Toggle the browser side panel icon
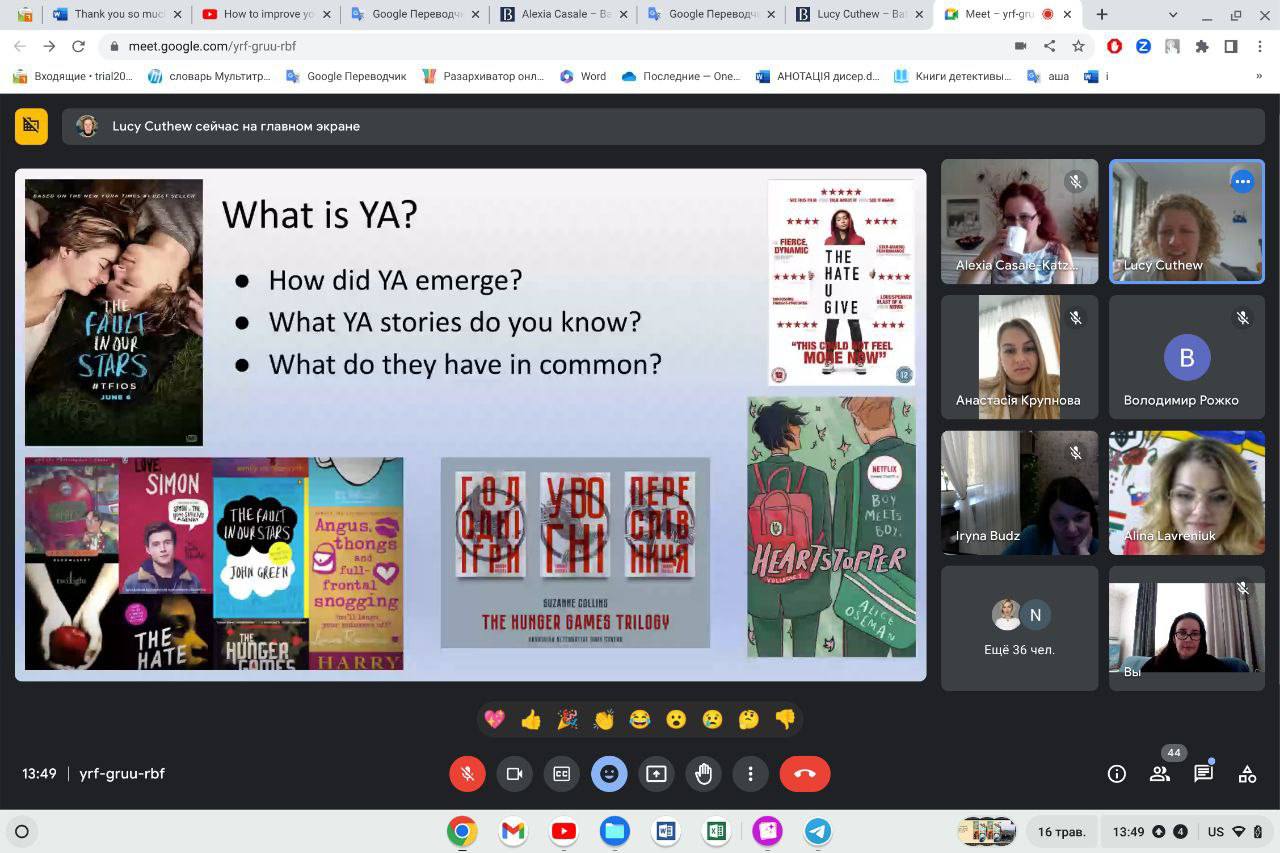1280x853 pixels. click(x=1231, y=46)
